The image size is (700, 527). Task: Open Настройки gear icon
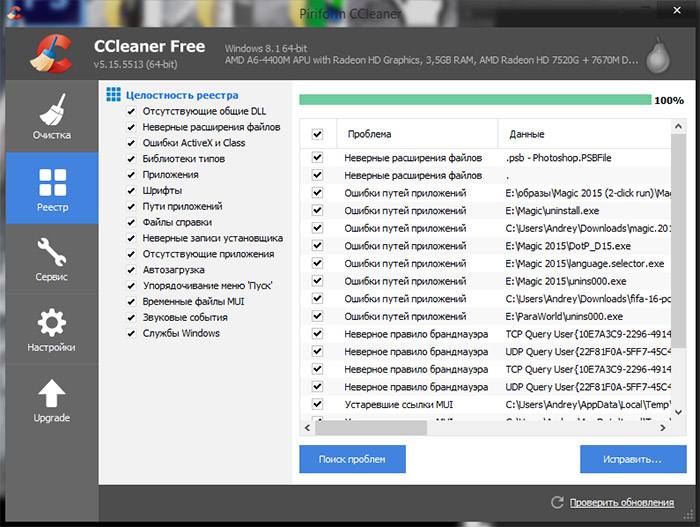[50, 322]
